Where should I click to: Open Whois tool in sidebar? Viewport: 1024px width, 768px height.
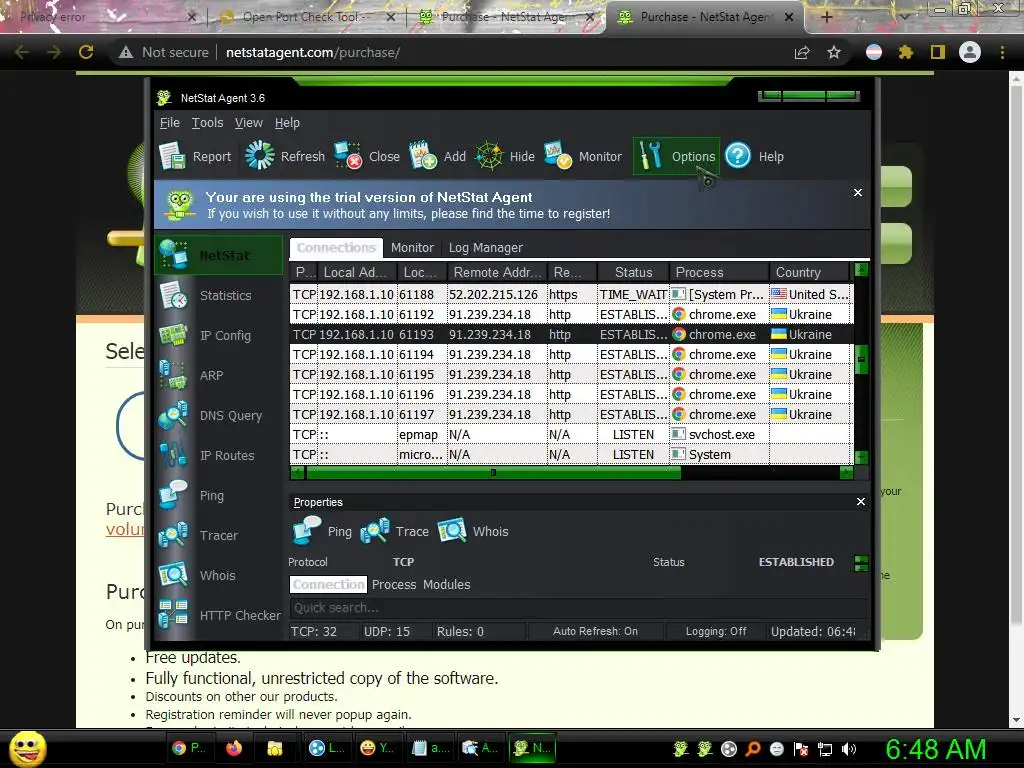219,575
